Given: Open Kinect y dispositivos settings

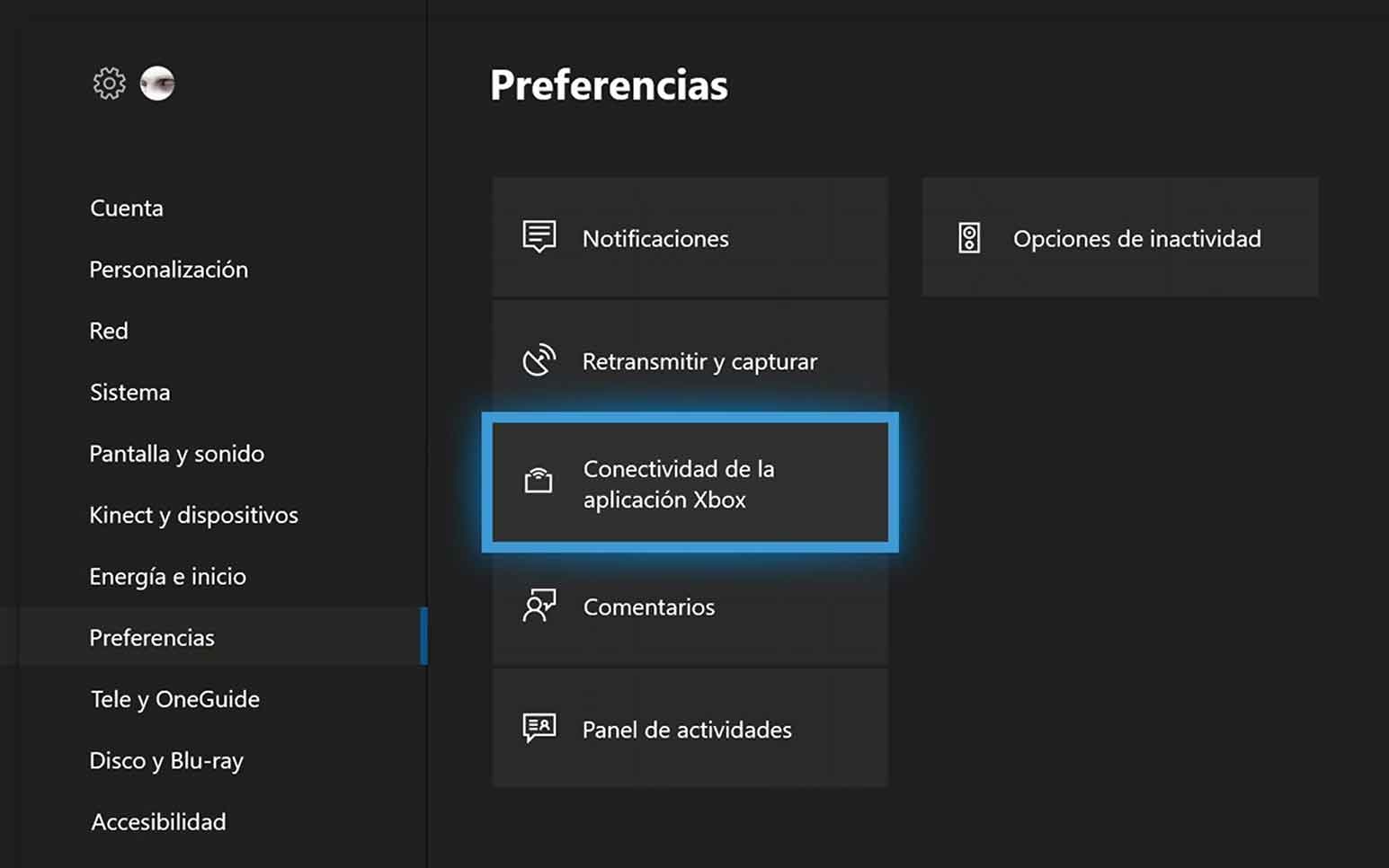Looking at the screenshot, I should (193, 515).
